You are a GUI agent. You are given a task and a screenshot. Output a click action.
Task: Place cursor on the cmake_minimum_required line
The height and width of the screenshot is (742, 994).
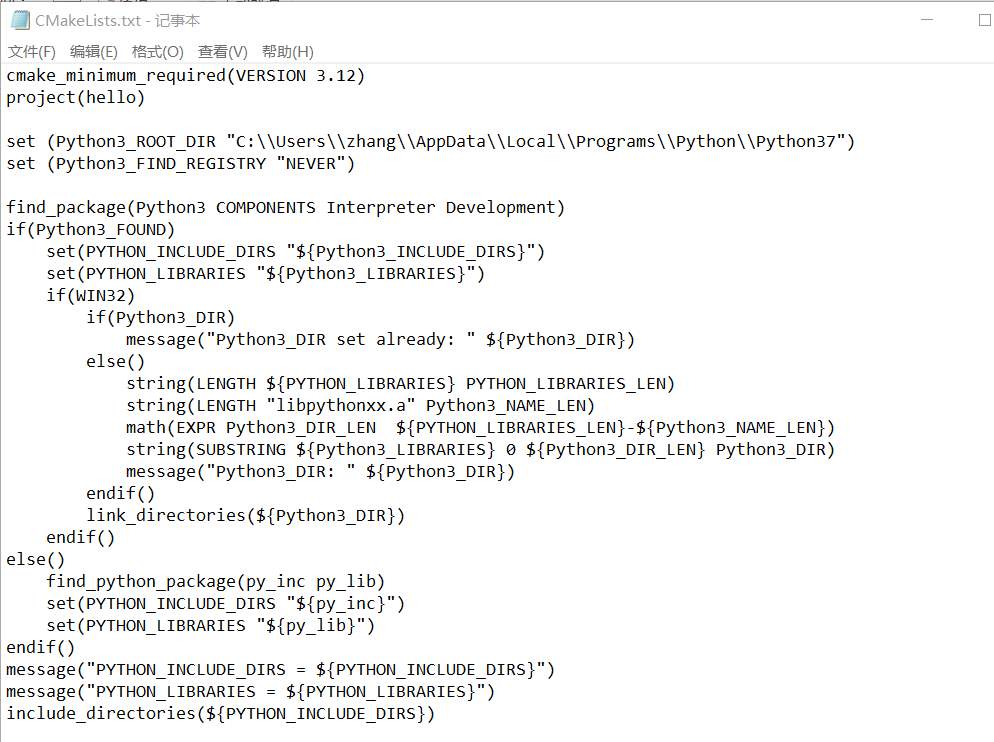point(185,76)
